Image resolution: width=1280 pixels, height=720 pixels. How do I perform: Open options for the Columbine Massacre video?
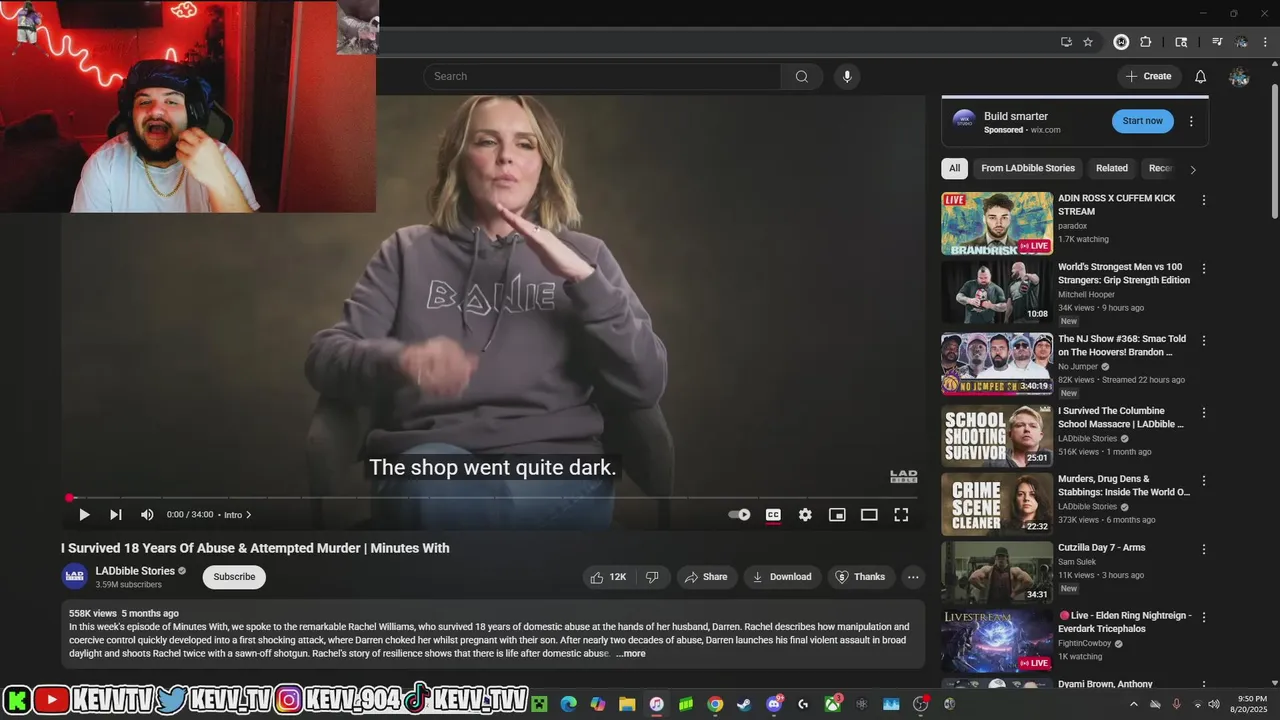tap(1204, 412)
